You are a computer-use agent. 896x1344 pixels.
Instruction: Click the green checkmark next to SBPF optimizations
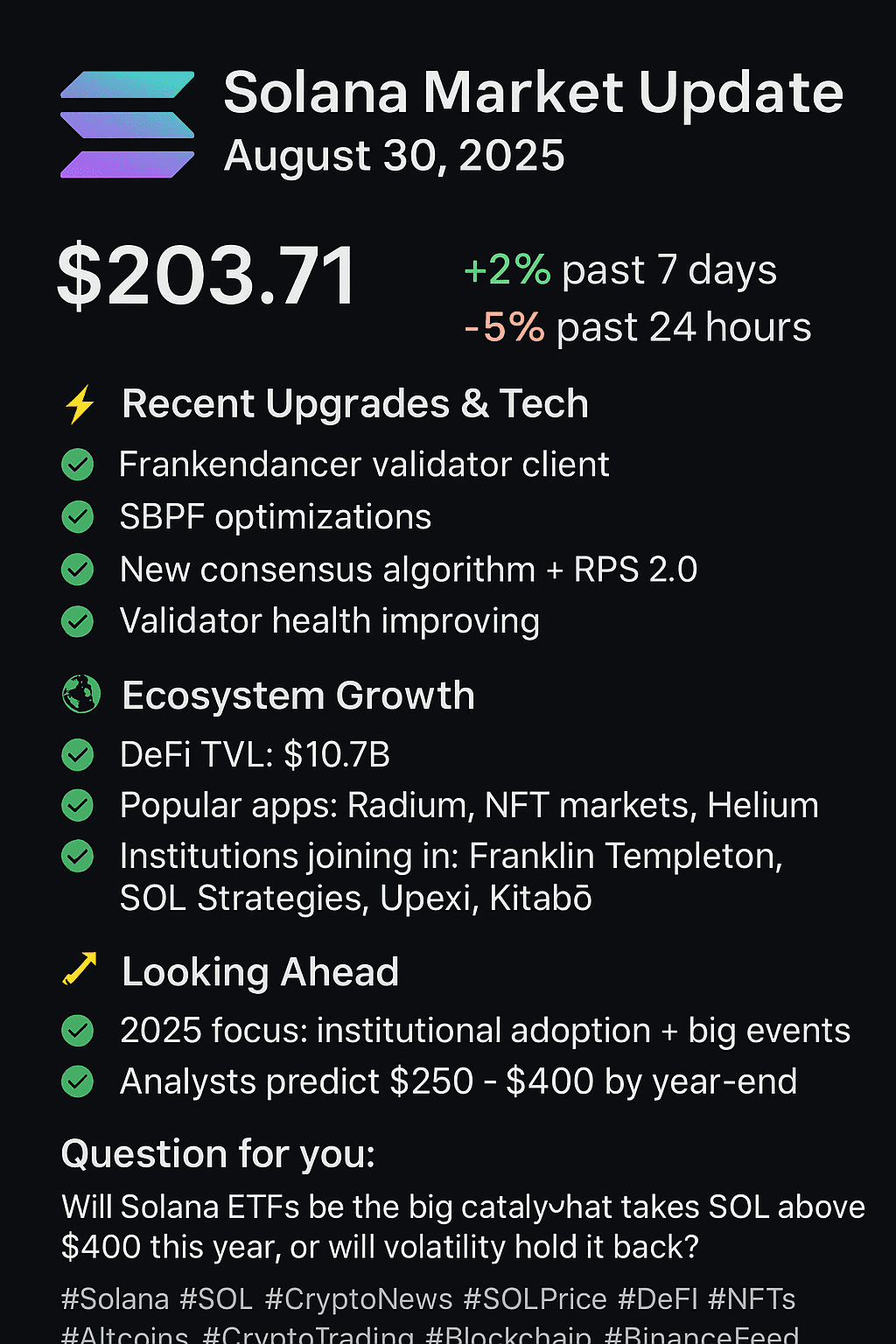point(78,517)
